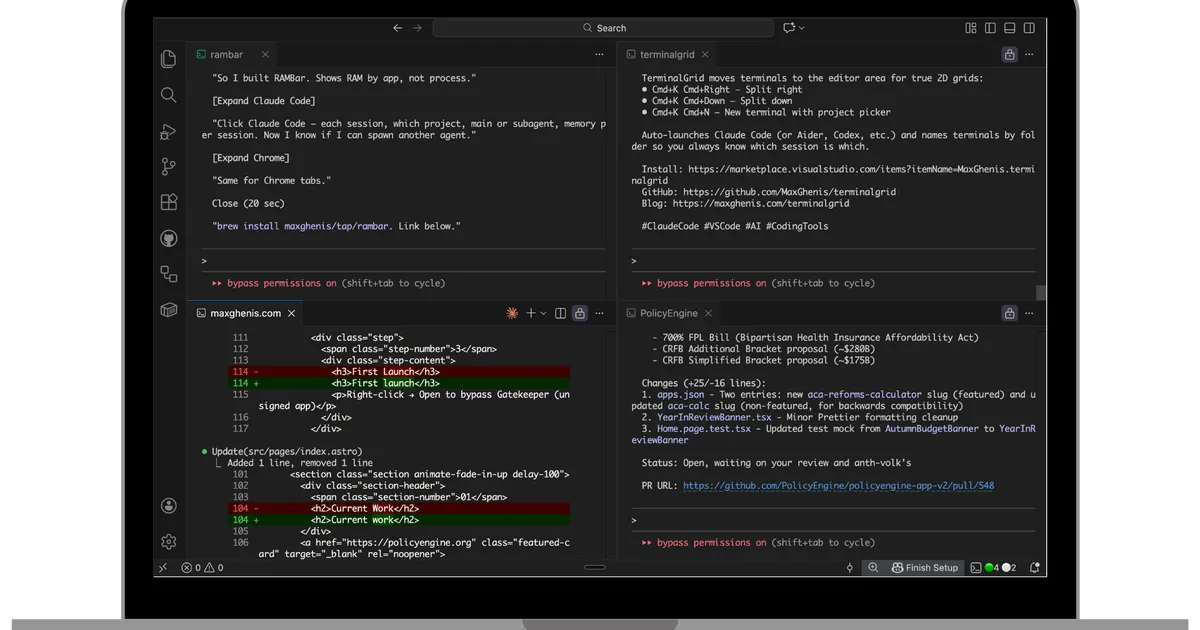Viewport: 1200px width, 630px height.
Task: Click the "Update(src/pages/index.astro)" line
Action: coord(287,452)
